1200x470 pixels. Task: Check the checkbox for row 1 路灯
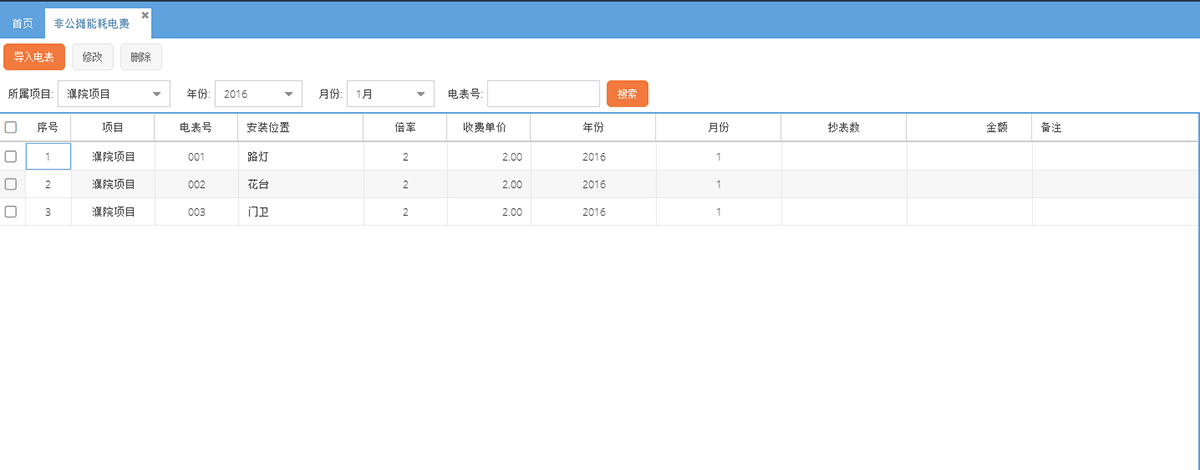click(x=11, y=157)
